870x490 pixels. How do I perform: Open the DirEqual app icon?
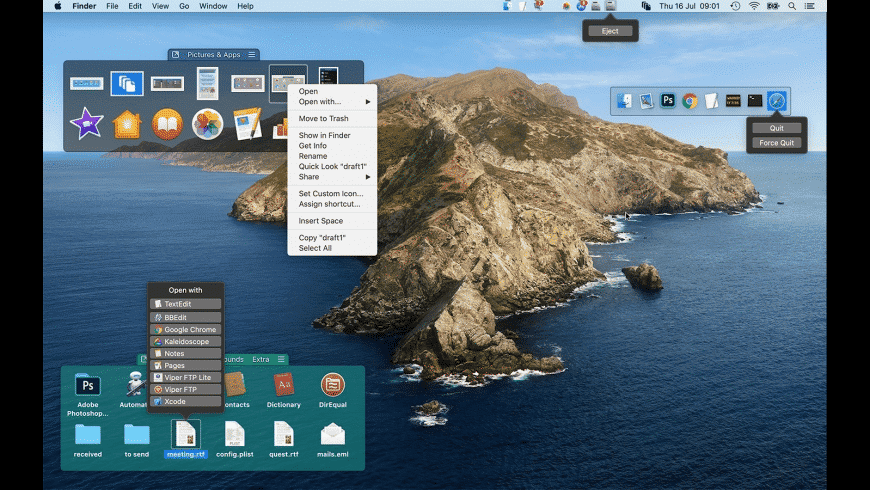pos(333,385)
